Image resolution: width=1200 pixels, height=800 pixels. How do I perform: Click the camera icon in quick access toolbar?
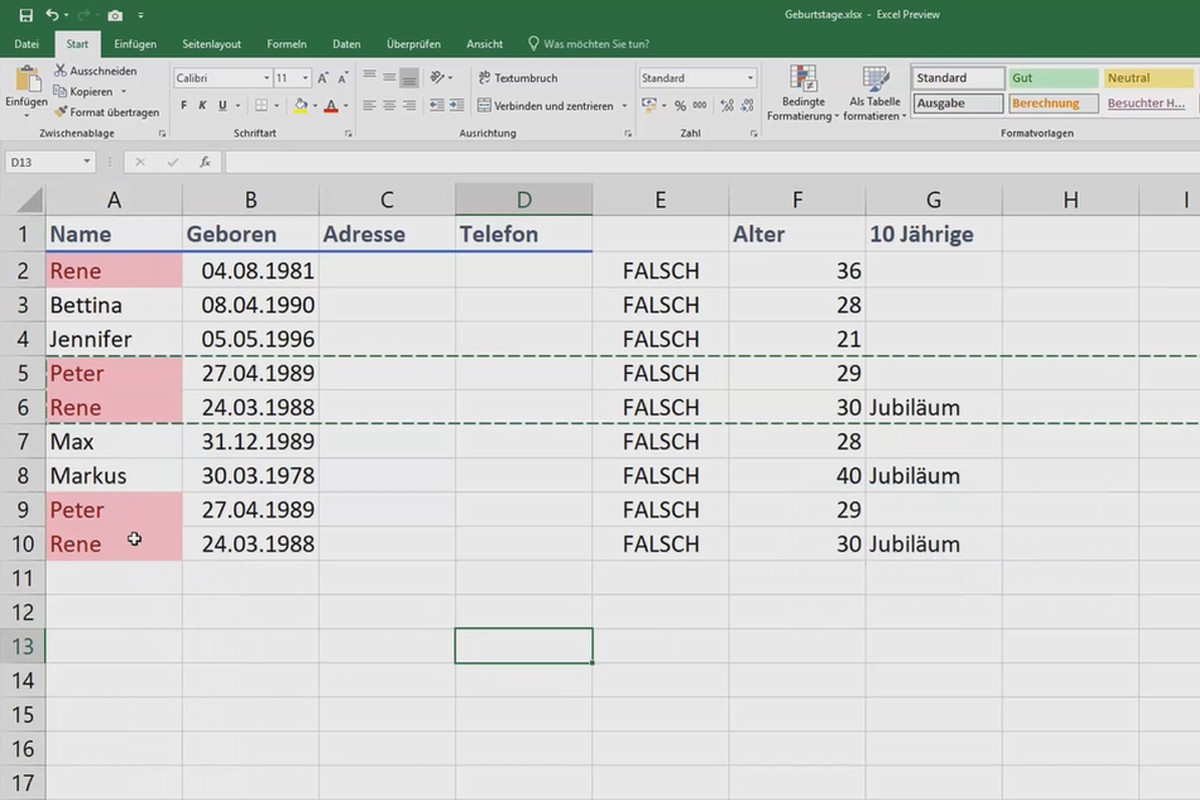115,15
